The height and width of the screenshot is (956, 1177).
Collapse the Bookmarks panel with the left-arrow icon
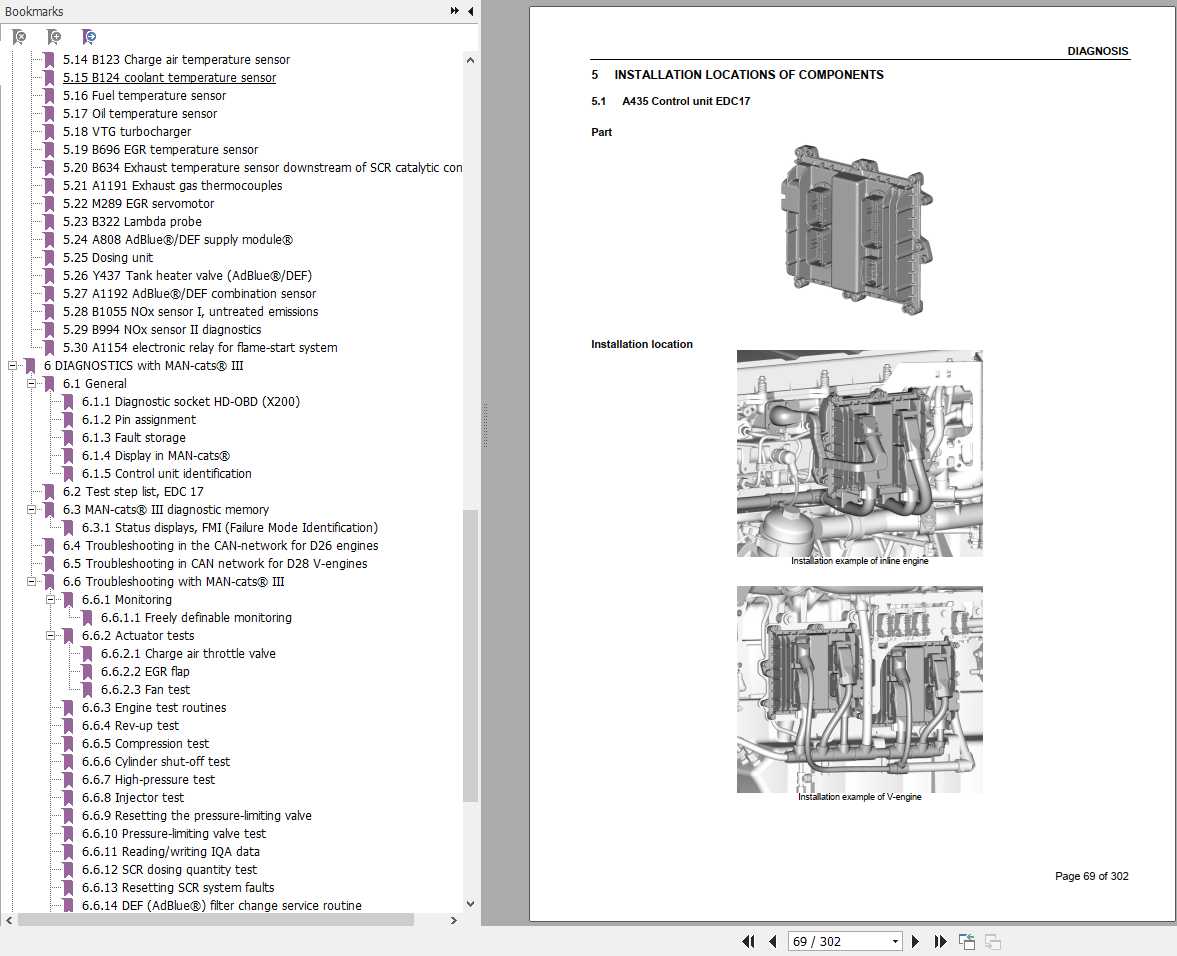[471, 11]
